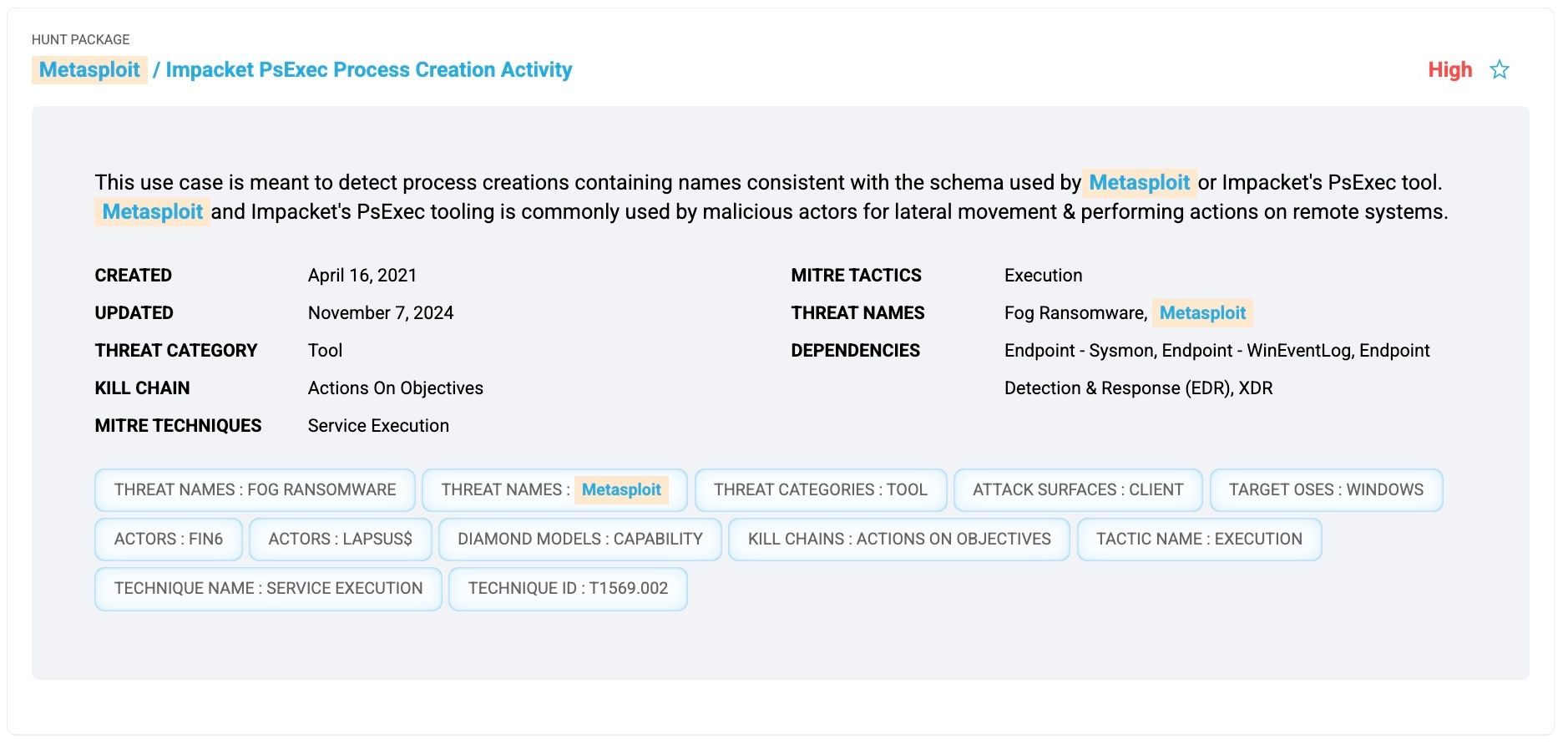Click TECHNIQUE ID : T1569.002 tag
The height and width of the screenshot is (750, 1568).
tap(568, 589)
